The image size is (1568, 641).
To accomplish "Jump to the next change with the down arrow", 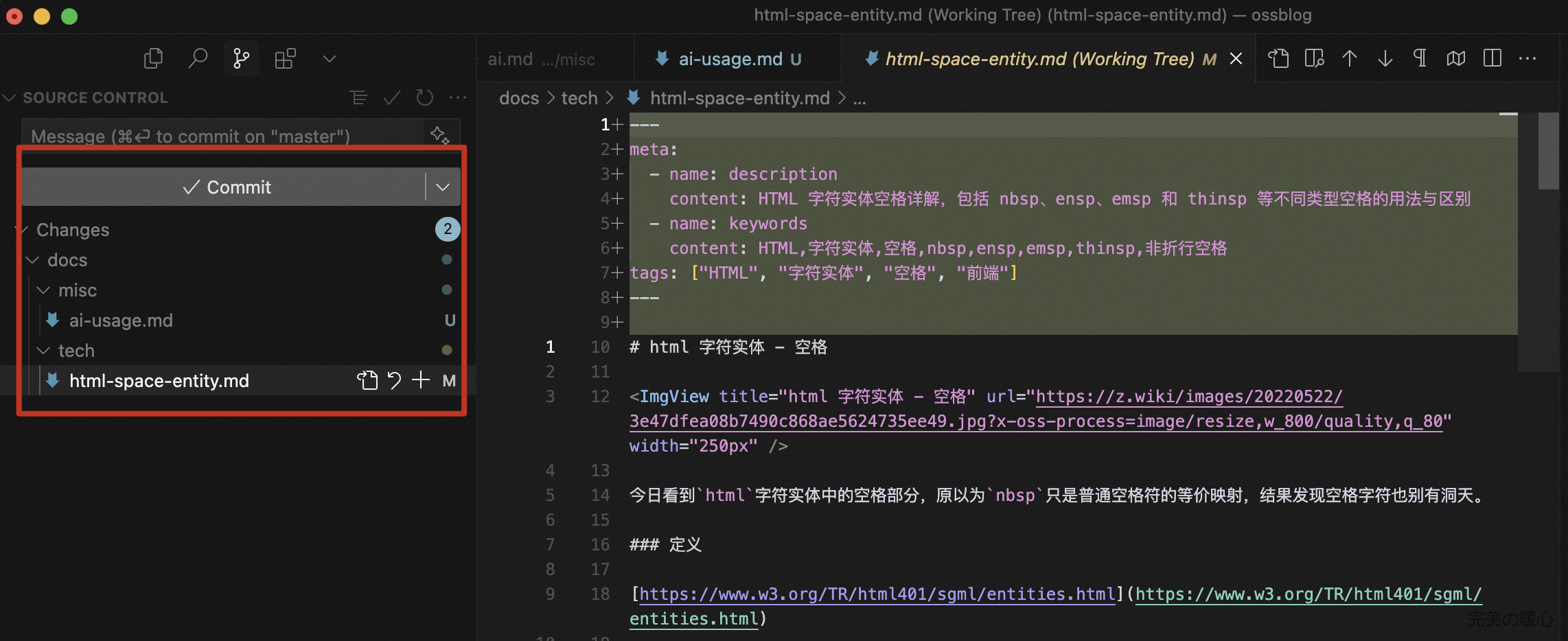I will point(1385,58).
